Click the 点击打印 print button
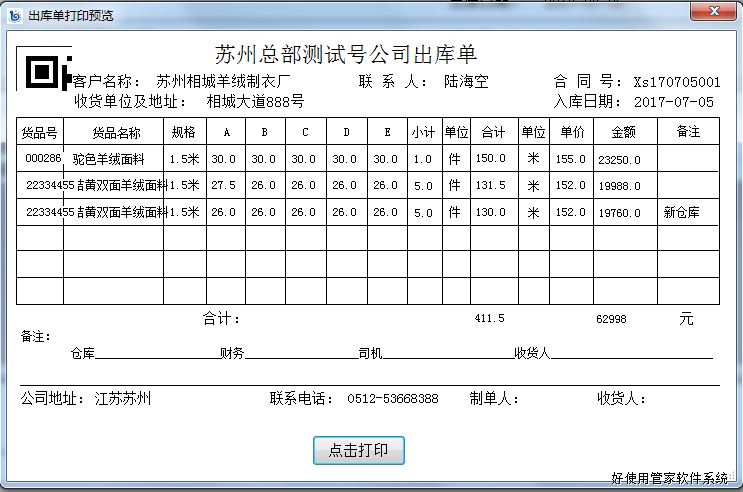Image resolution: width=743 pixels, height=492 pixels. click(359, 450)
